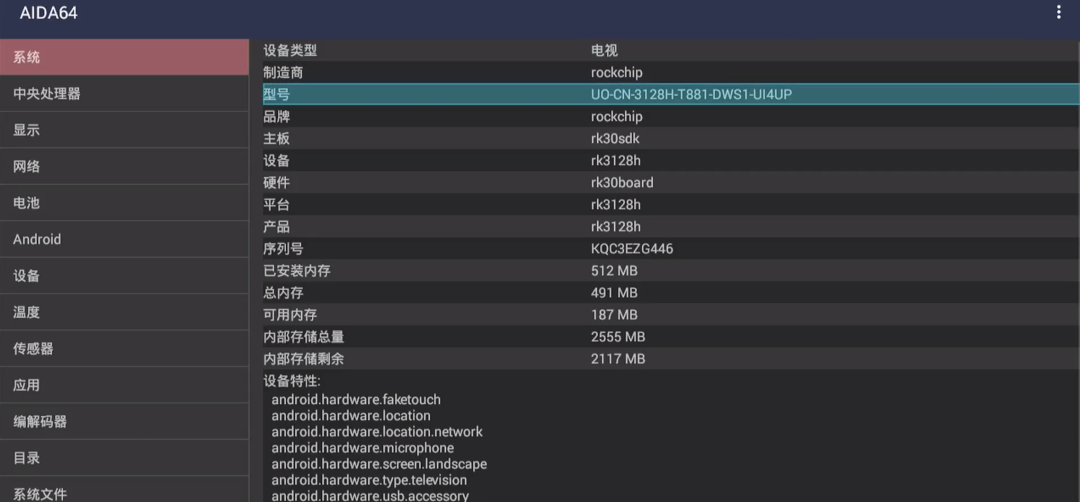The height and width of the screenshot is (502, 1080).
Task: Switch to the 显示 section
Action: point(124,130)
